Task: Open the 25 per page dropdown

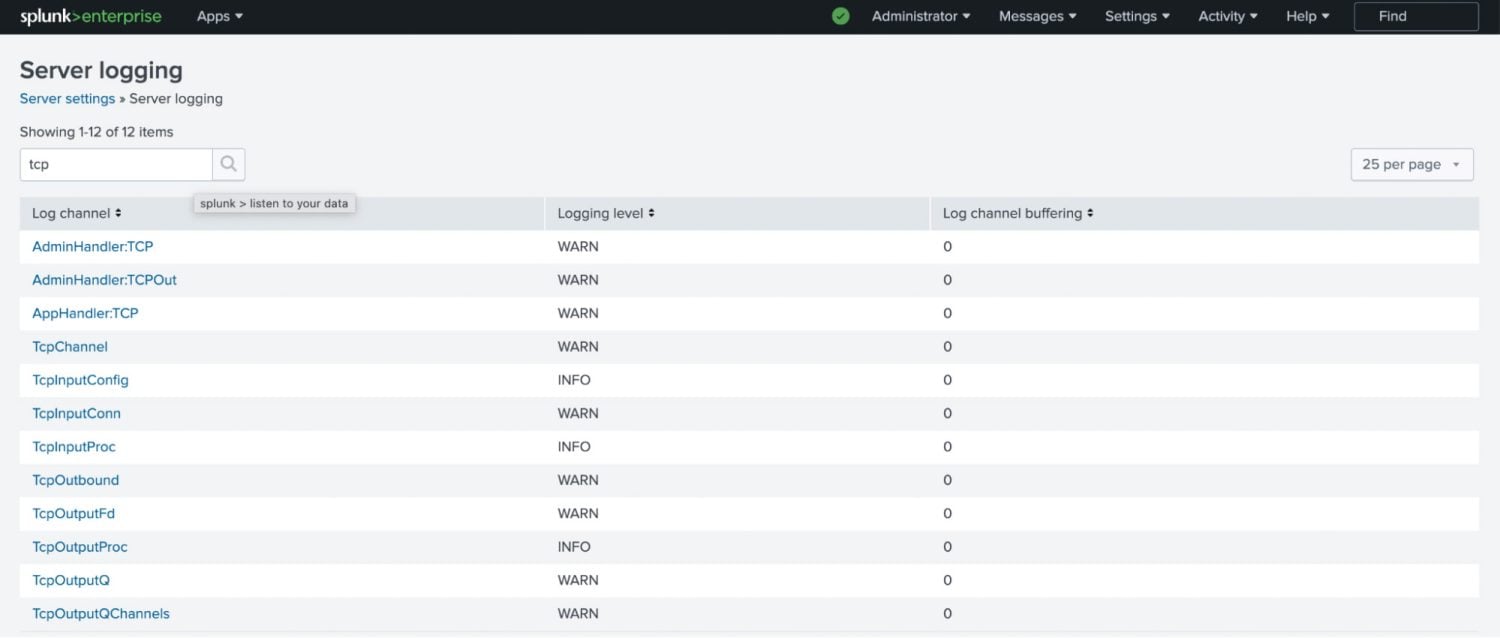Action: [1411, 164]
